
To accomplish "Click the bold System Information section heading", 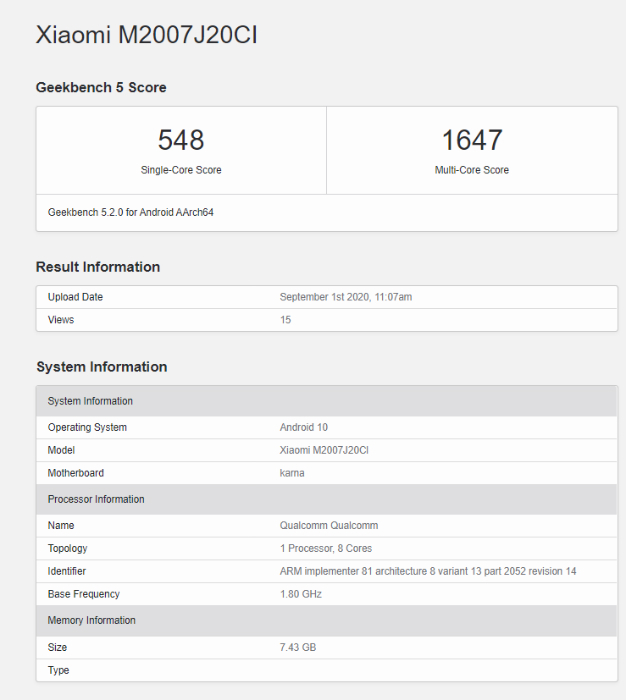I will coord(102,367).
